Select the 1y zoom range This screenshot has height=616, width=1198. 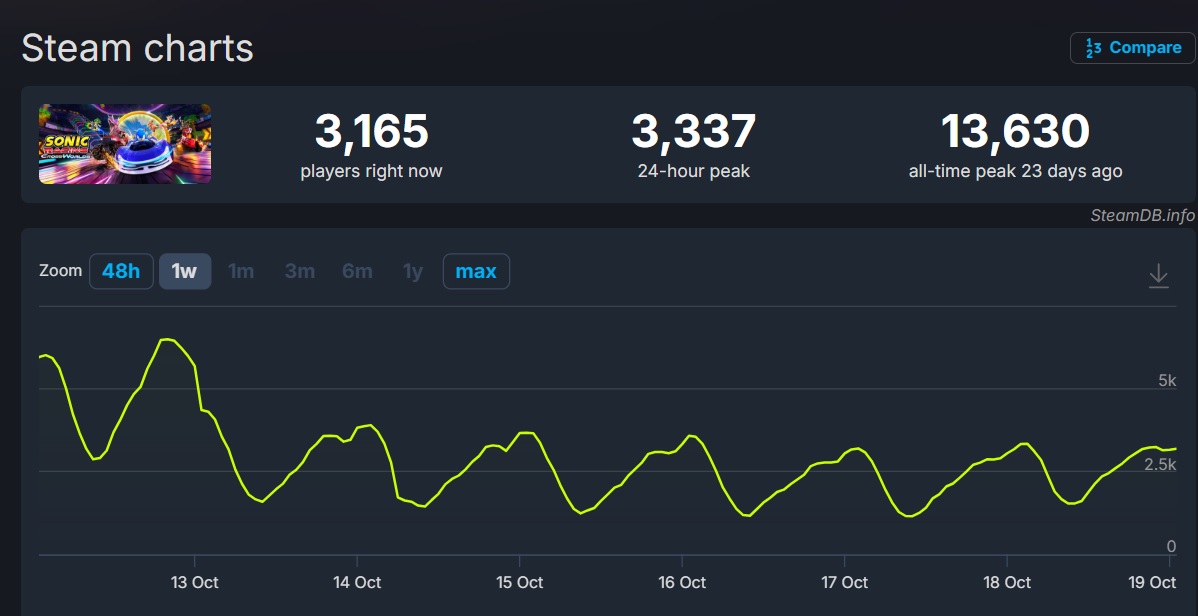[413, 271]
